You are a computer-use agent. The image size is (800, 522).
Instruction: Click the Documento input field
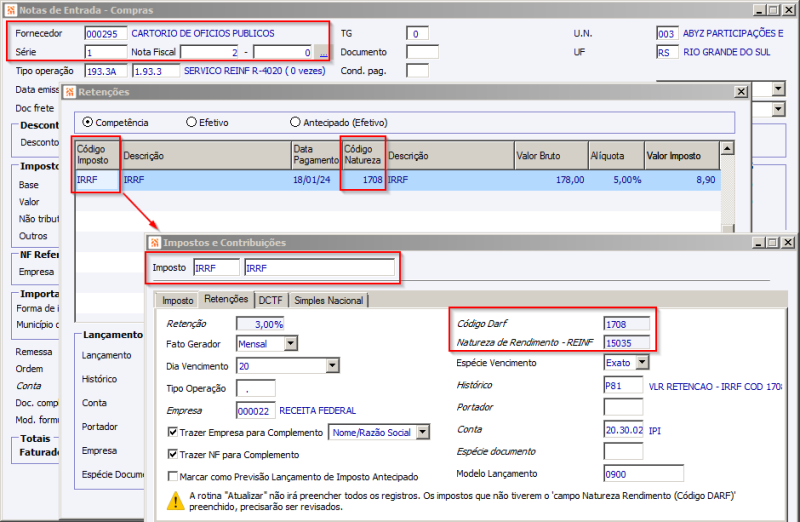422,52
